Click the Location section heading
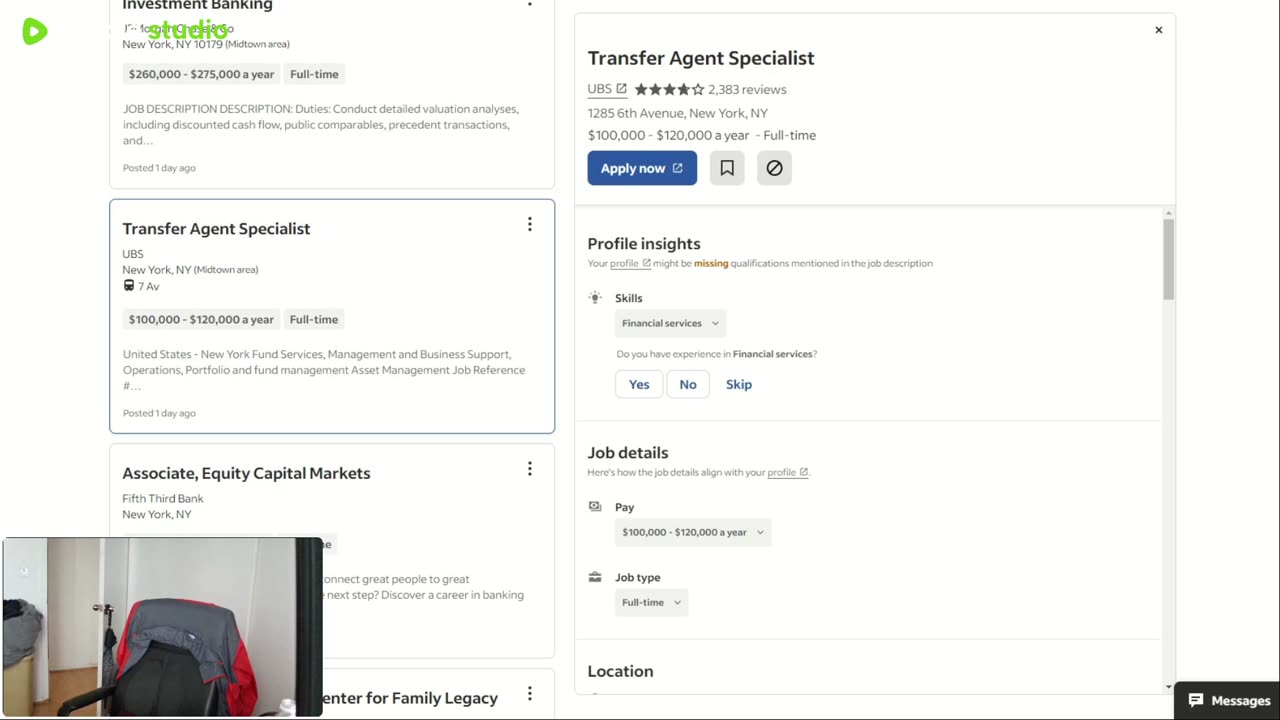The image size is (1280, 720). click(620, 671)
